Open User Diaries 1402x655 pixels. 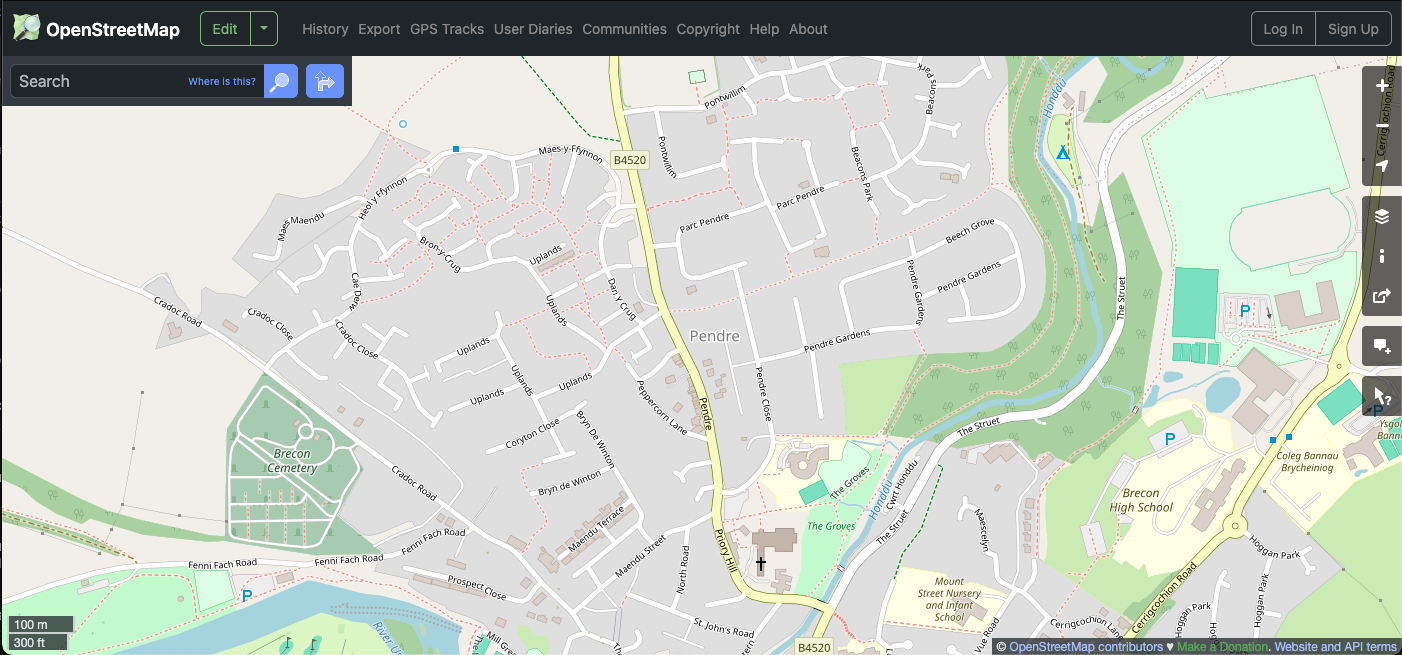(x=533, y=29)
